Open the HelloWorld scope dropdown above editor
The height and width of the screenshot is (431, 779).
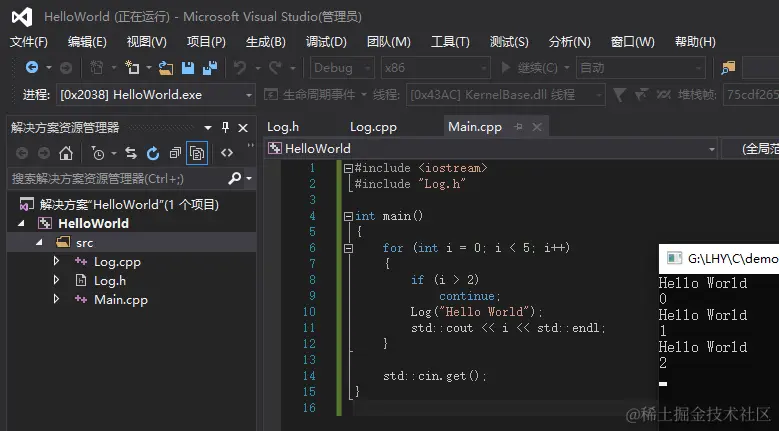711,149
